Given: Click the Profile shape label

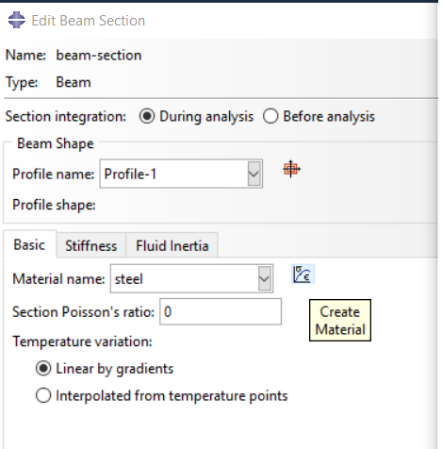Looking at the screenshot, I should pyautogui.click(x=54, y=205).
